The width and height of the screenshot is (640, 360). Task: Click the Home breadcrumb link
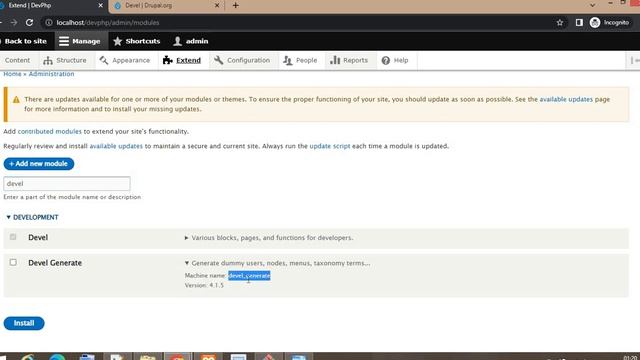tap(12, 74)
